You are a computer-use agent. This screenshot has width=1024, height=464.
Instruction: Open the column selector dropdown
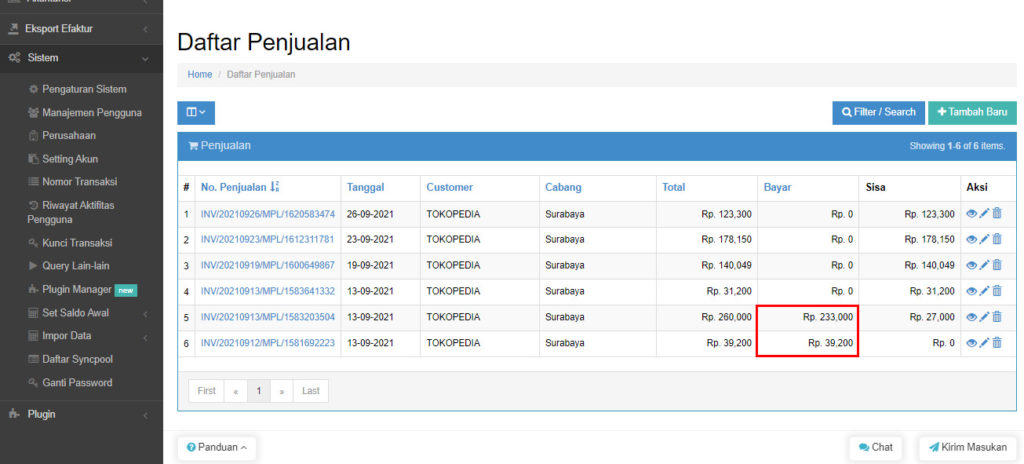(x=196, y=113)
